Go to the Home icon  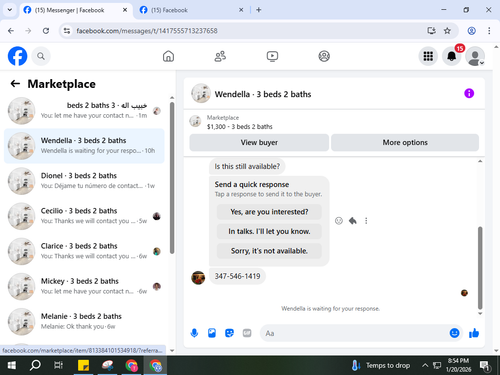(168, 56)
